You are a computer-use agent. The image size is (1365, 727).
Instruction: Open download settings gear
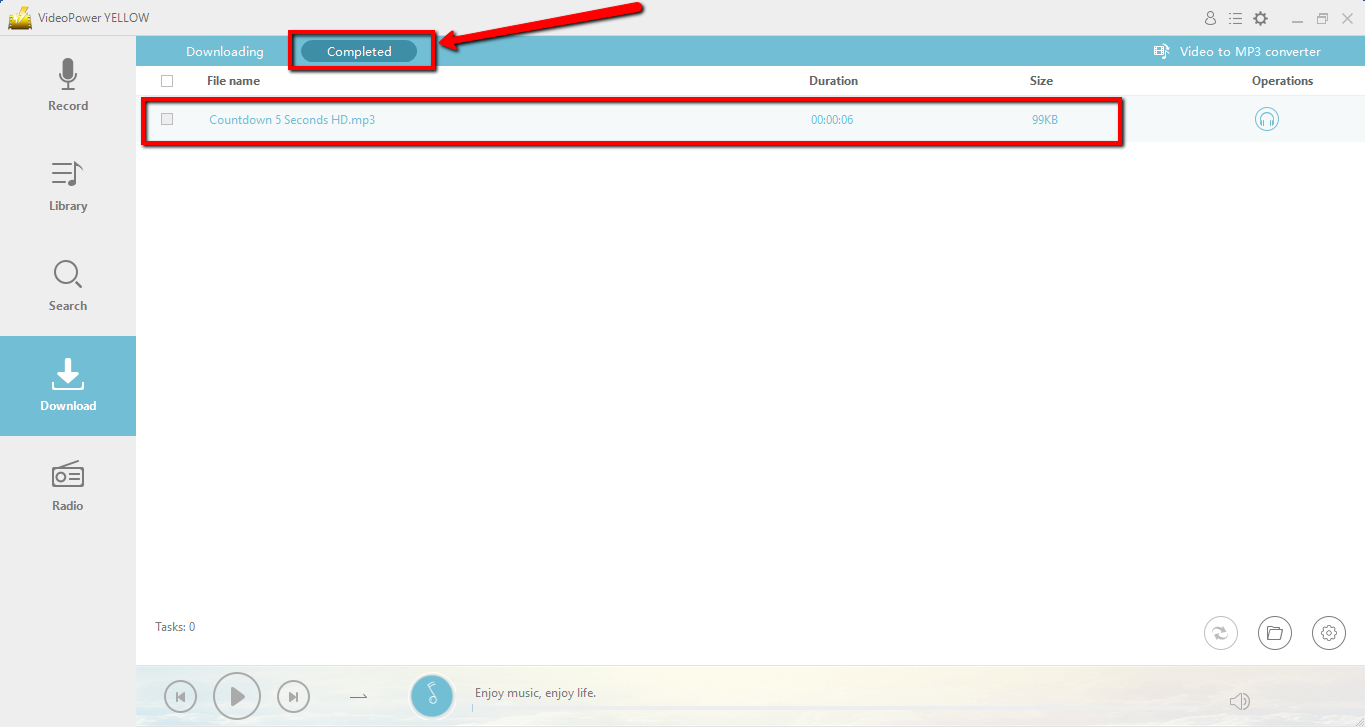pyautogui.click(x=1328, y=632)
